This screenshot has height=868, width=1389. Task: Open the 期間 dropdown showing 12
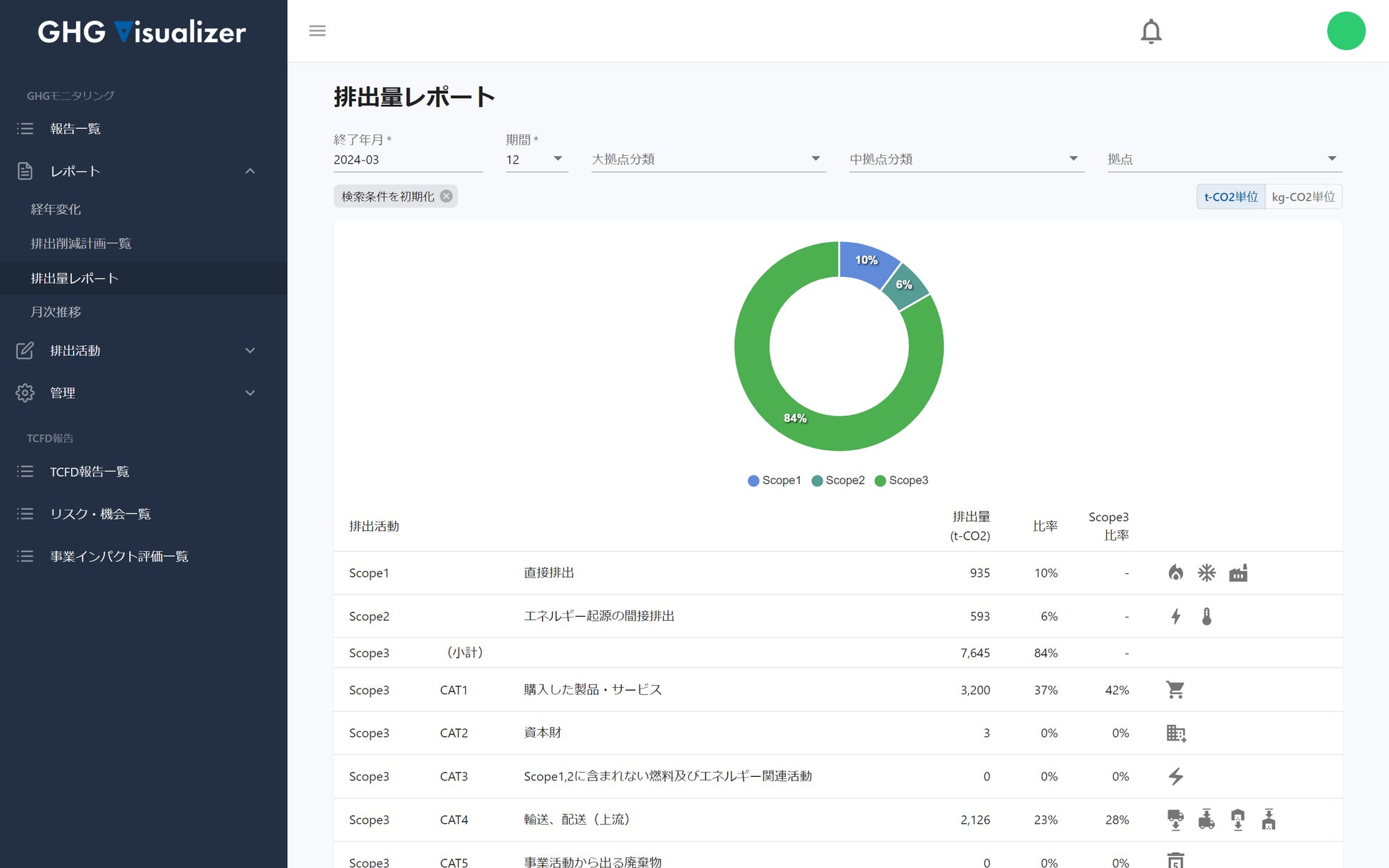coord(536,160)
